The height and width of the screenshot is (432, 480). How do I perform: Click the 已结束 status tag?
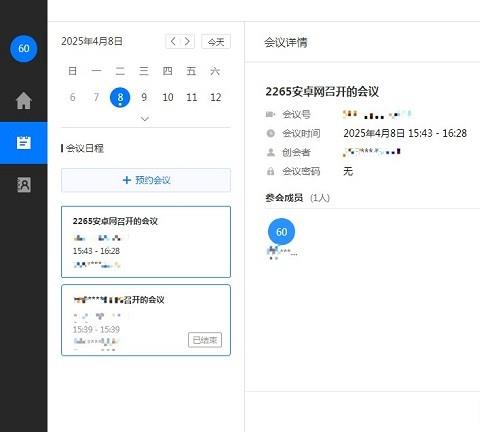click(205, 340)
